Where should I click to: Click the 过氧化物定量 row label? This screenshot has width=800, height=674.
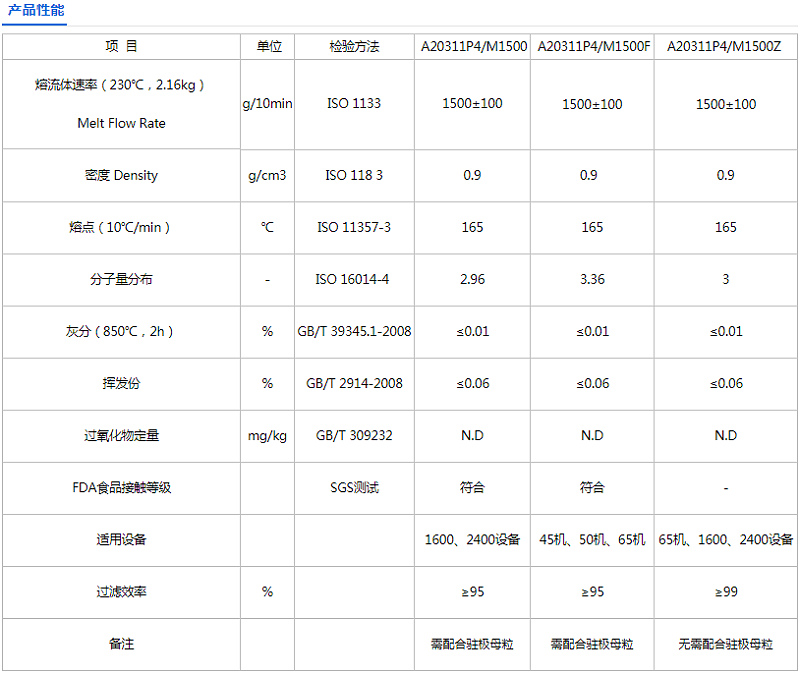point(122,436)
